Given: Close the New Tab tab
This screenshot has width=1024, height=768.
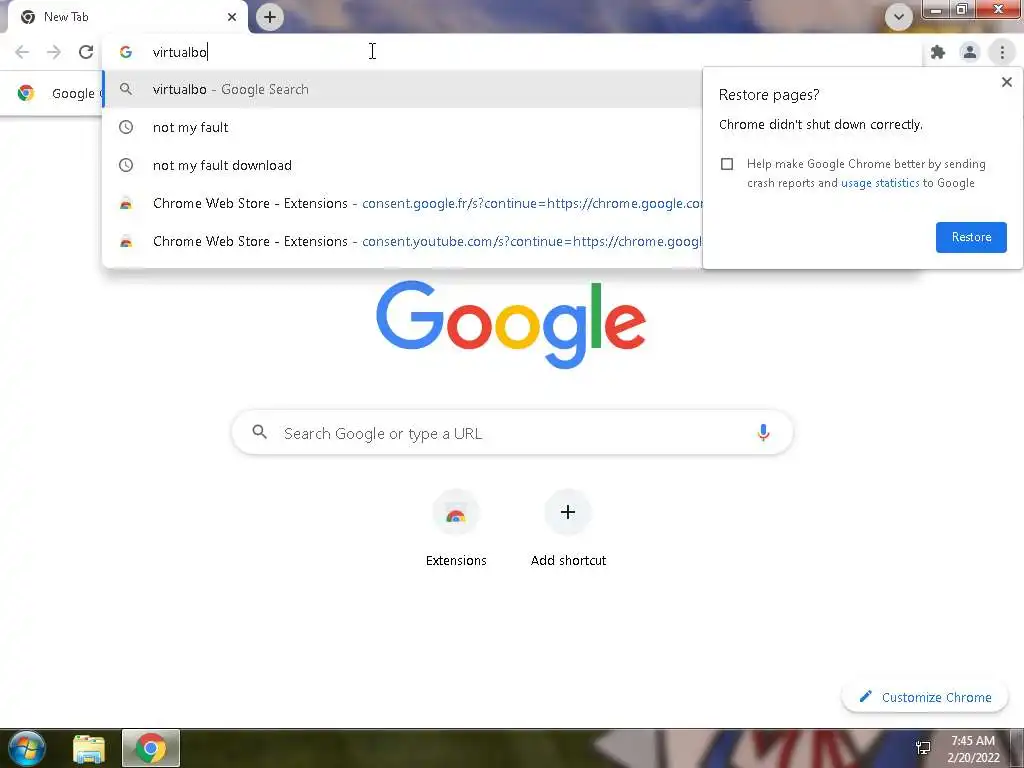Looking at the screenshot, I should pos(232,17).
